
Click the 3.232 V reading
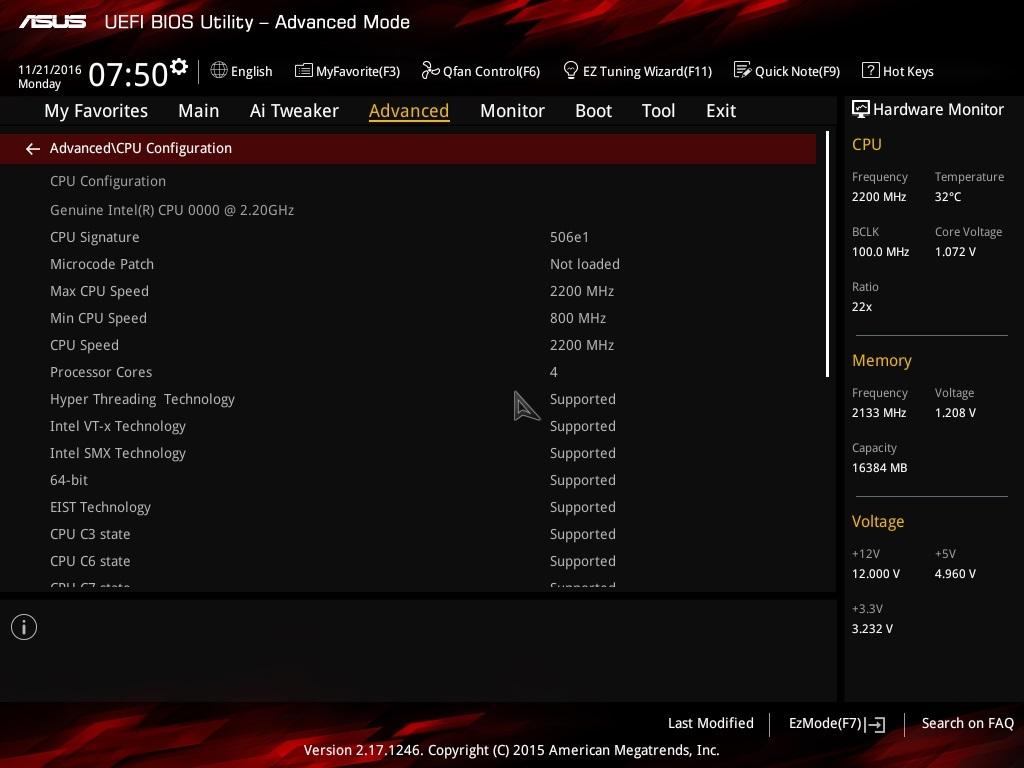pos(872,628)
